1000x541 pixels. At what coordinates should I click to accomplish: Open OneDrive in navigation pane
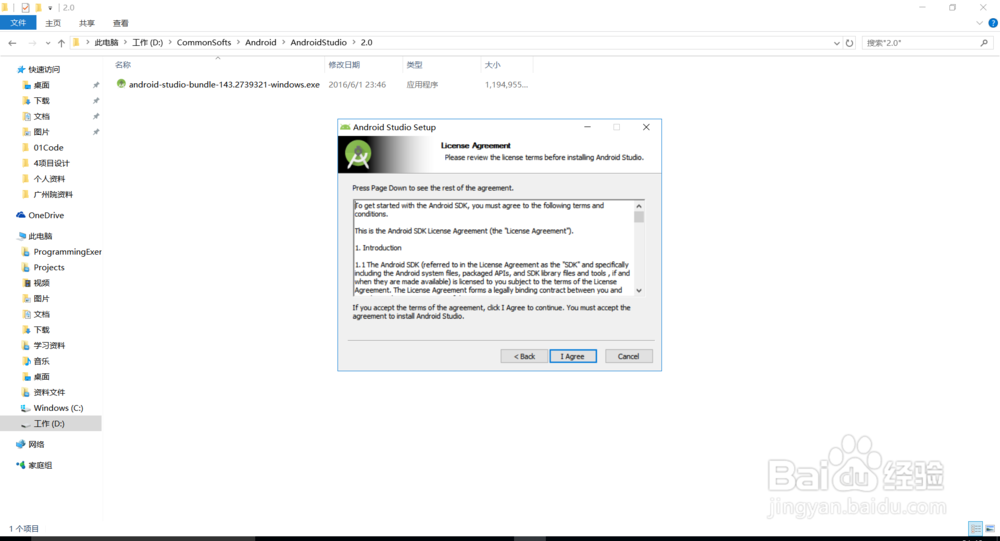[46, 215]
